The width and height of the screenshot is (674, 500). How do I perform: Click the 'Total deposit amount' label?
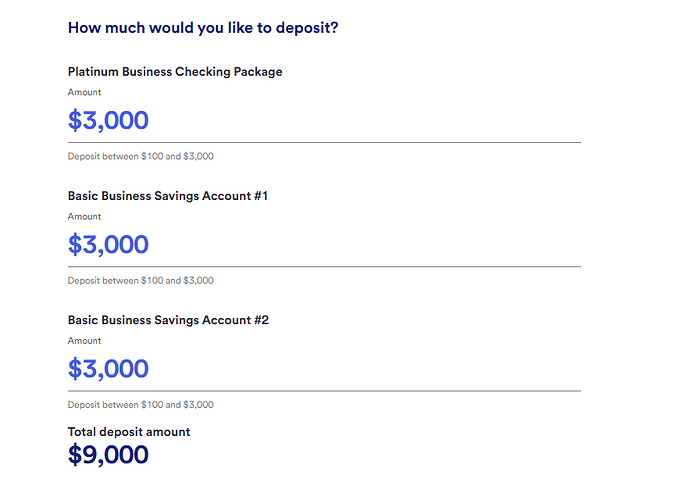coord(129,432)
